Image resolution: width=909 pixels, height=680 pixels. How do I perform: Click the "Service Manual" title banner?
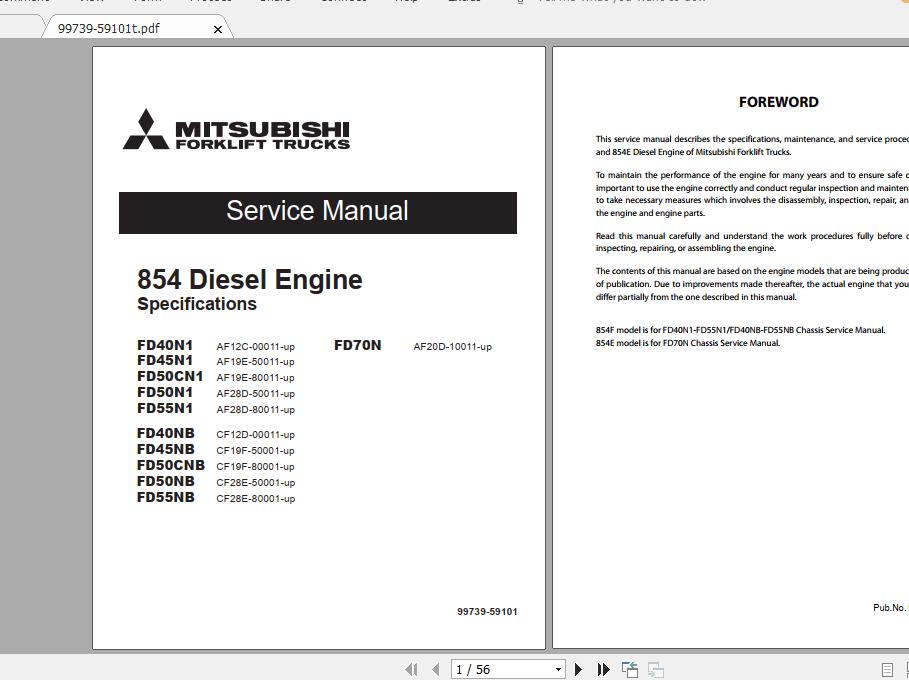318,213
